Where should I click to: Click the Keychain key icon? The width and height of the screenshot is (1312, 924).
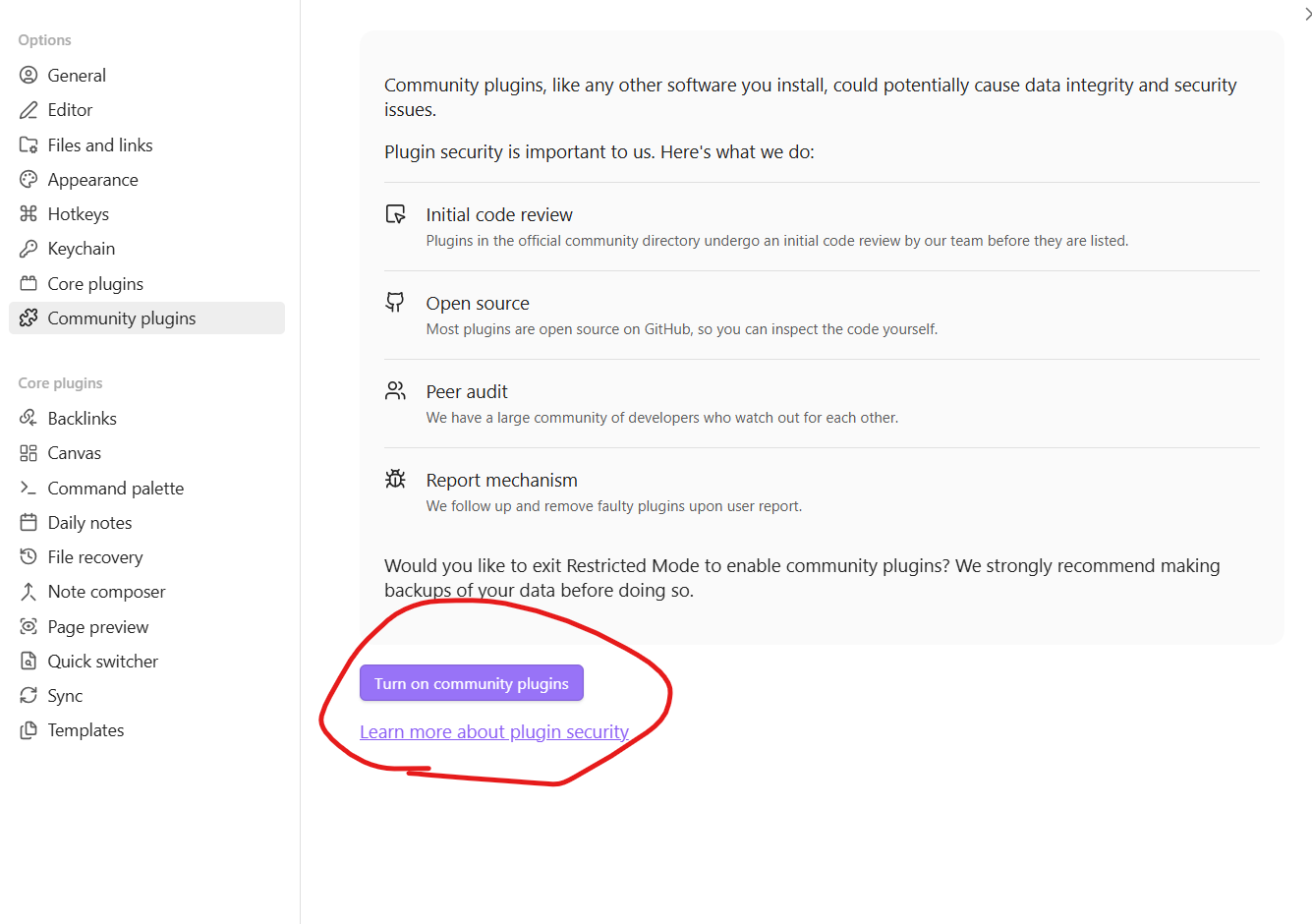[29, 249]
